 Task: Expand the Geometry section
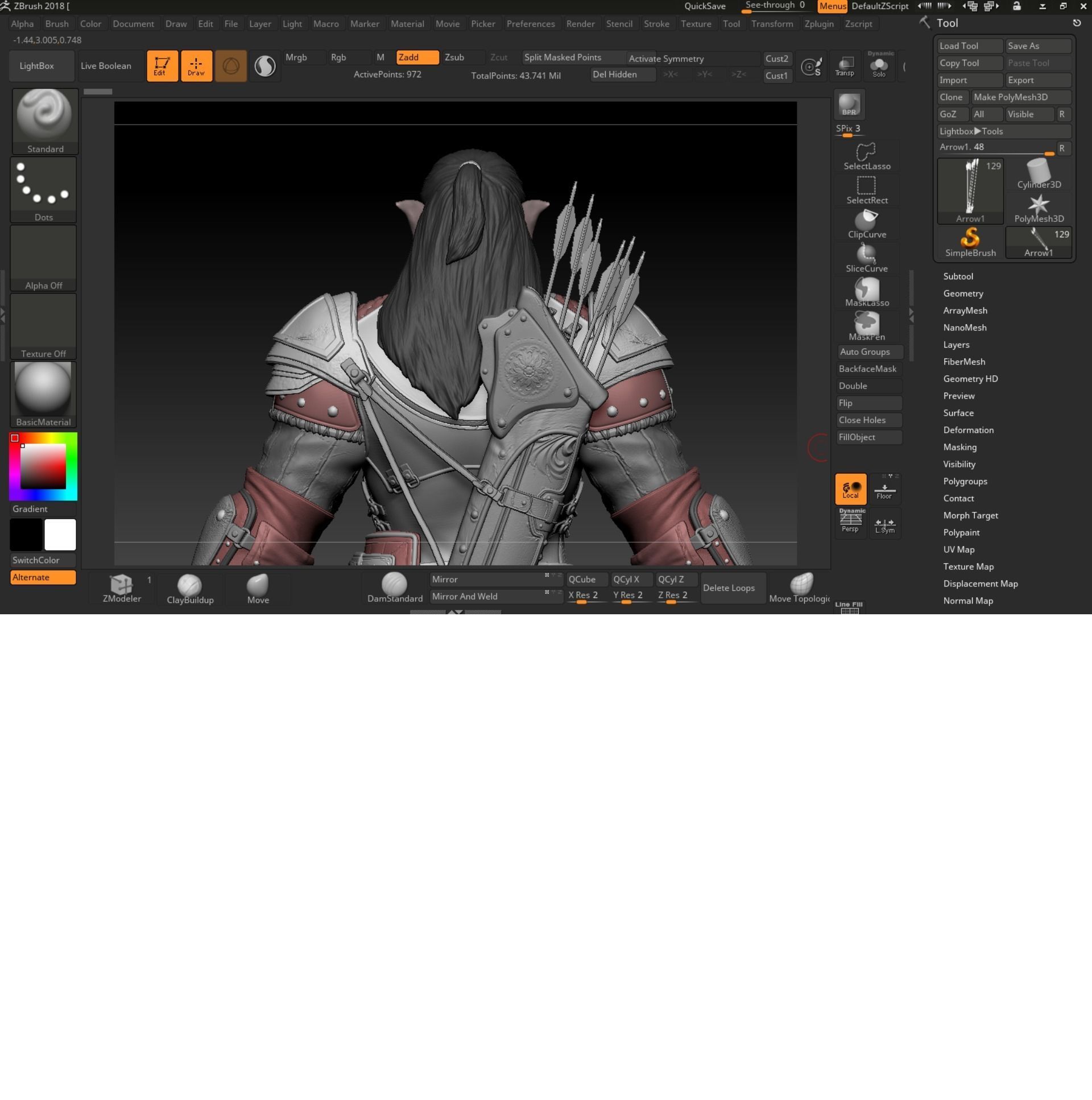[x=963, y=293]
